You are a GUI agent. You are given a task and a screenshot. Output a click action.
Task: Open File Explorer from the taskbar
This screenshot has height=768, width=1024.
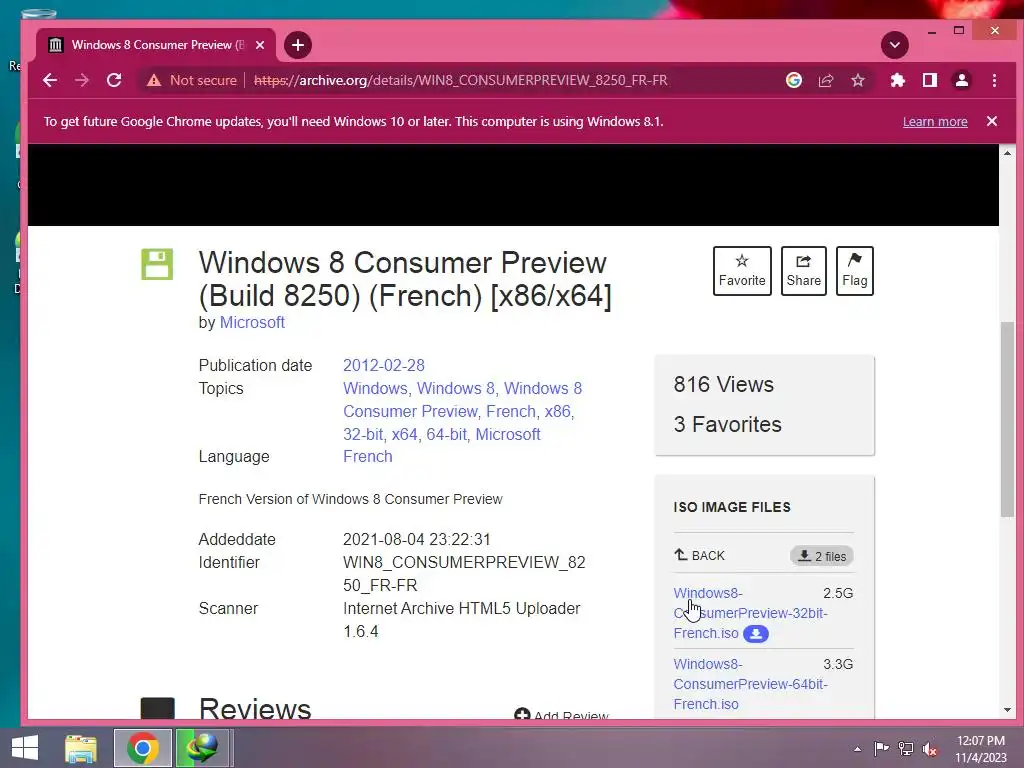point(81,748)
